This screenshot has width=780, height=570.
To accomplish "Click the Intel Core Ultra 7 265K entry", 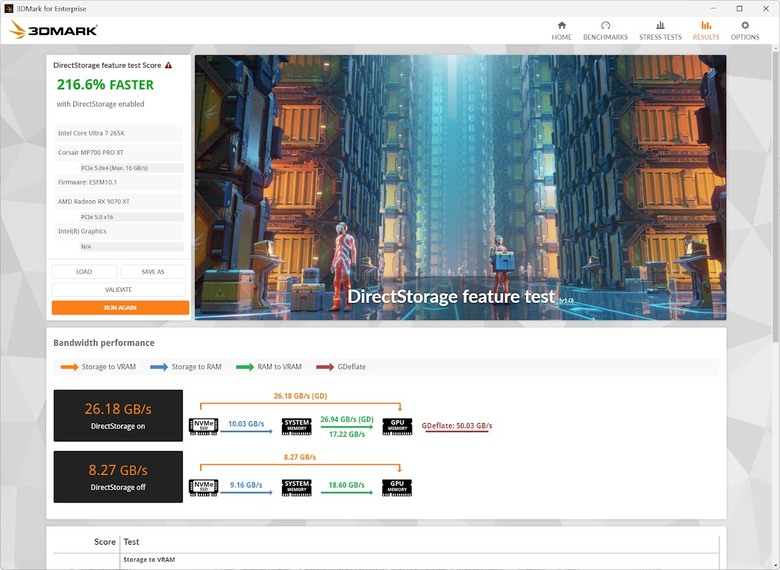I will point(118,133).
